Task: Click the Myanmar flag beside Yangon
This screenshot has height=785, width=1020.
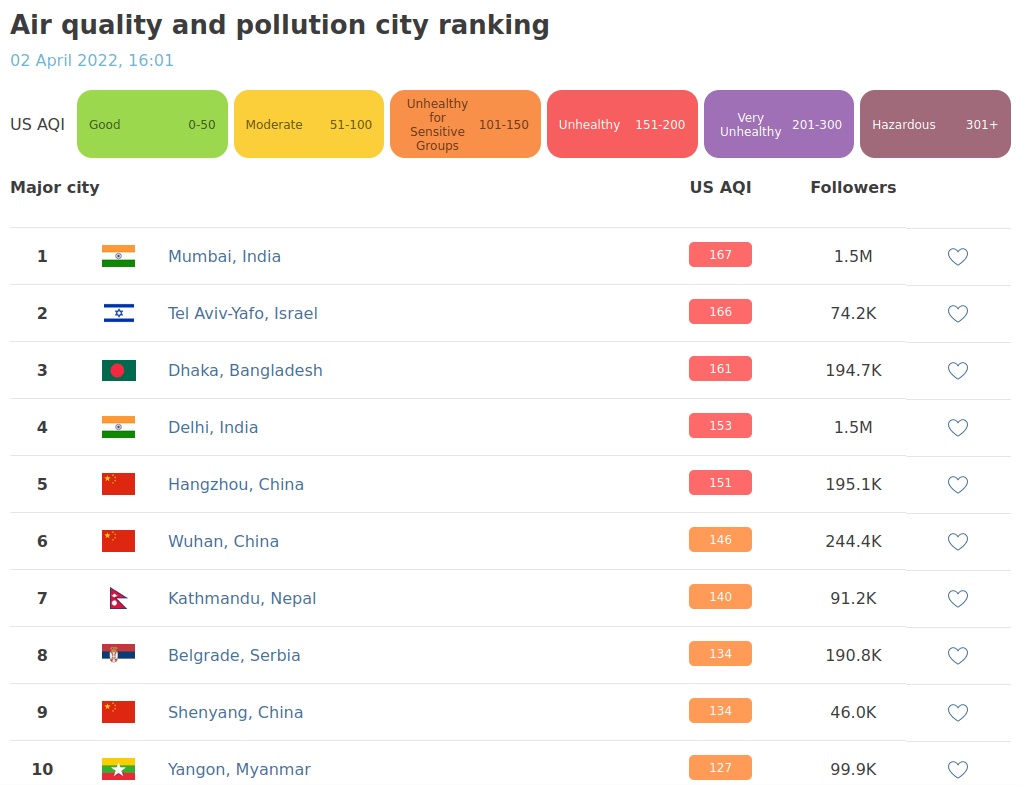Action: click(x=118, y=769)
